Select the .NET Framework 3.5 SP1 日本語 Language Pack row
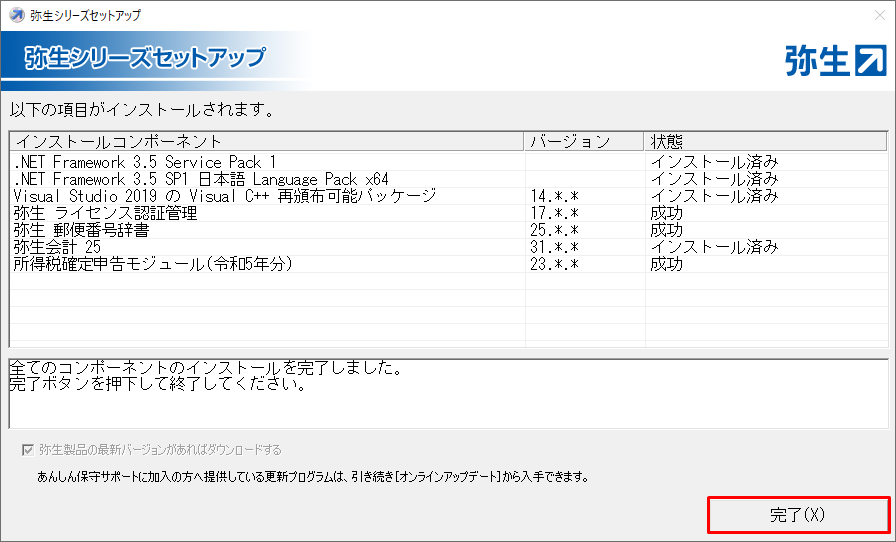Screen dimensions: 896x542 click(x=449, y=179)
